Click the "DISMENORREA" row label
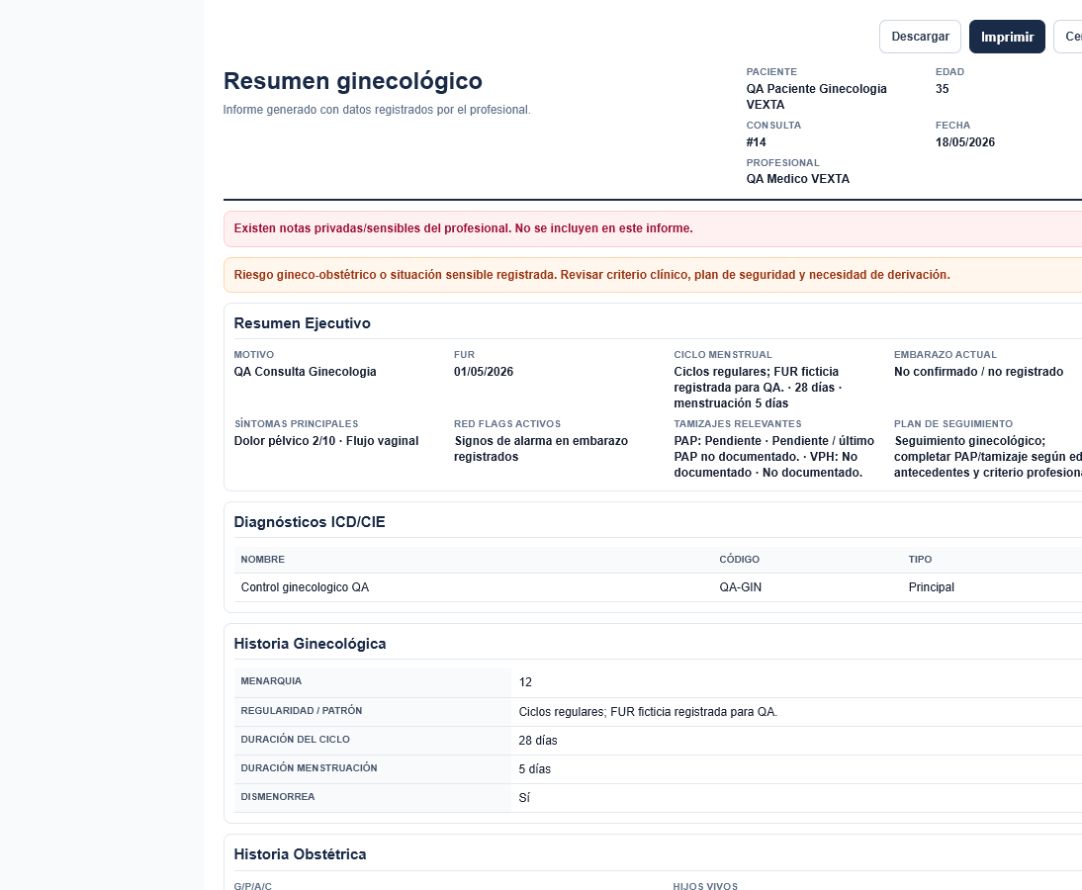Screen dimensions: 1082x890 [277, 797]
